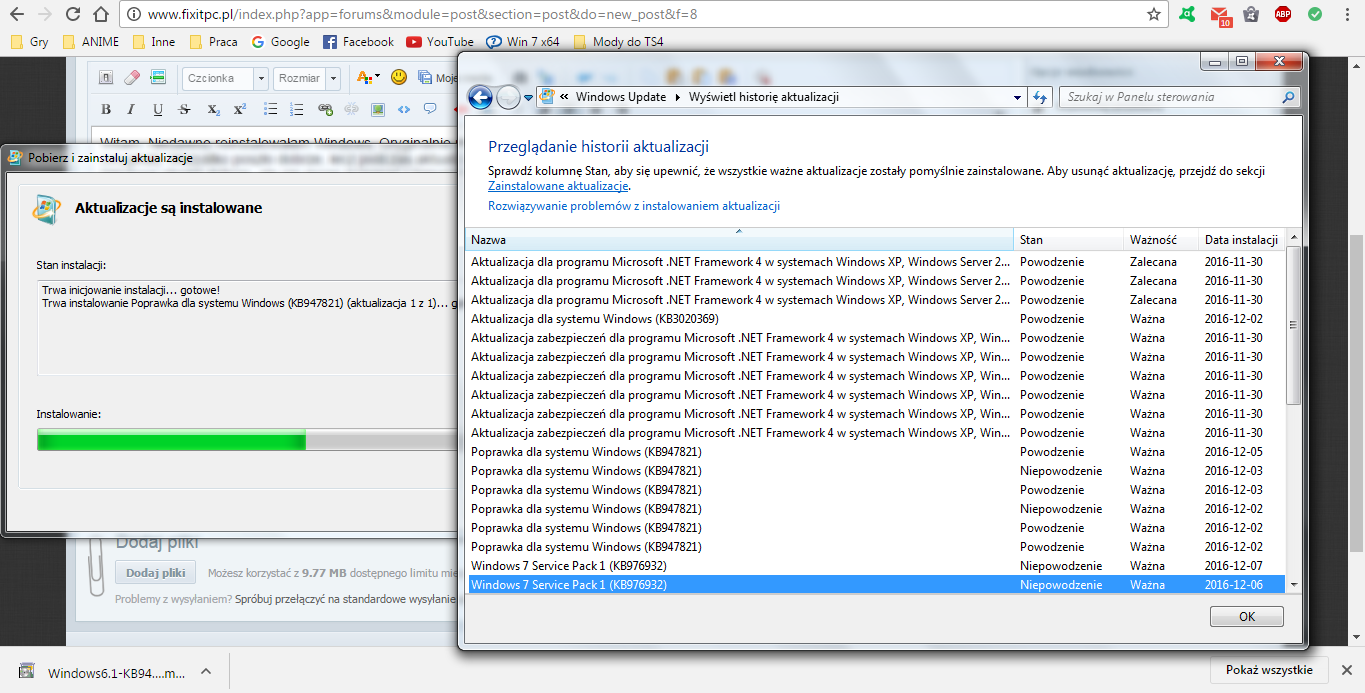Open the font color picker
Viewport: 1365px width, 693px height.
(368, 78)
